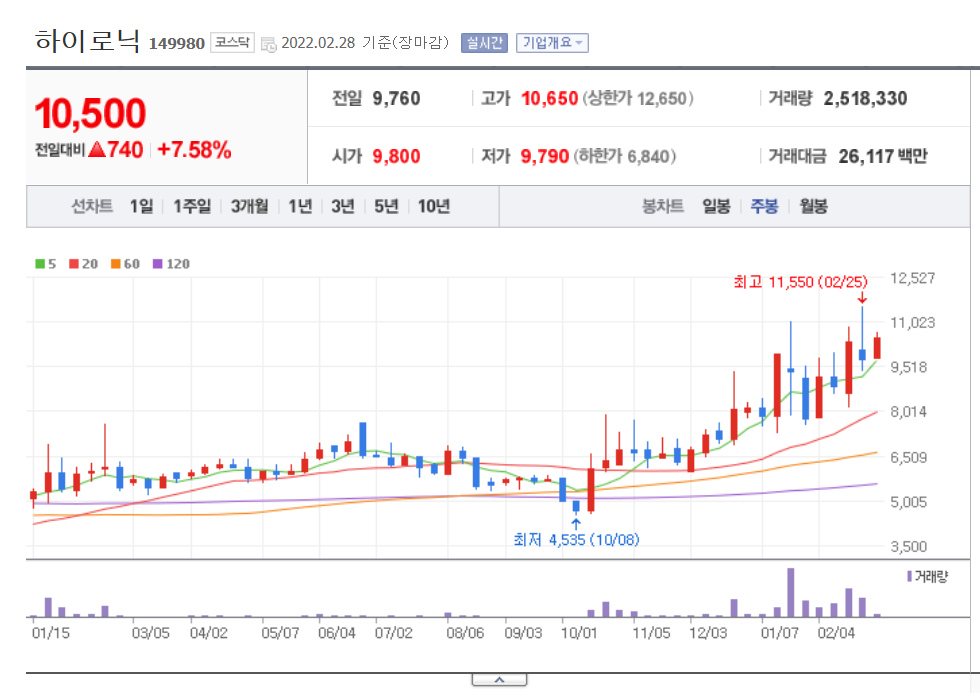This screenshot has width=980, height=693.
Task: Click the 저가 value 9,790
Action: pyautogui.click(x=545, y=156)
